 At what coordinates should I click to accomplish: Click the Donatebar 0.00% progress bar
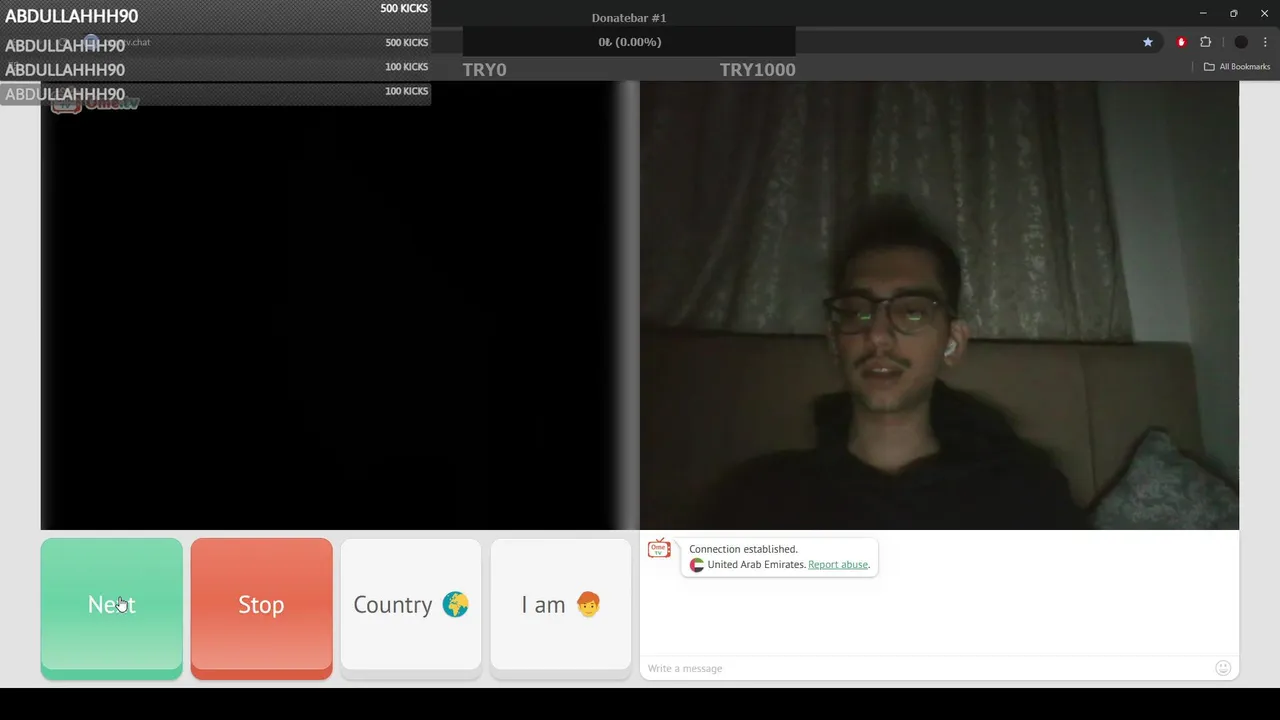(x=629, y=42)
